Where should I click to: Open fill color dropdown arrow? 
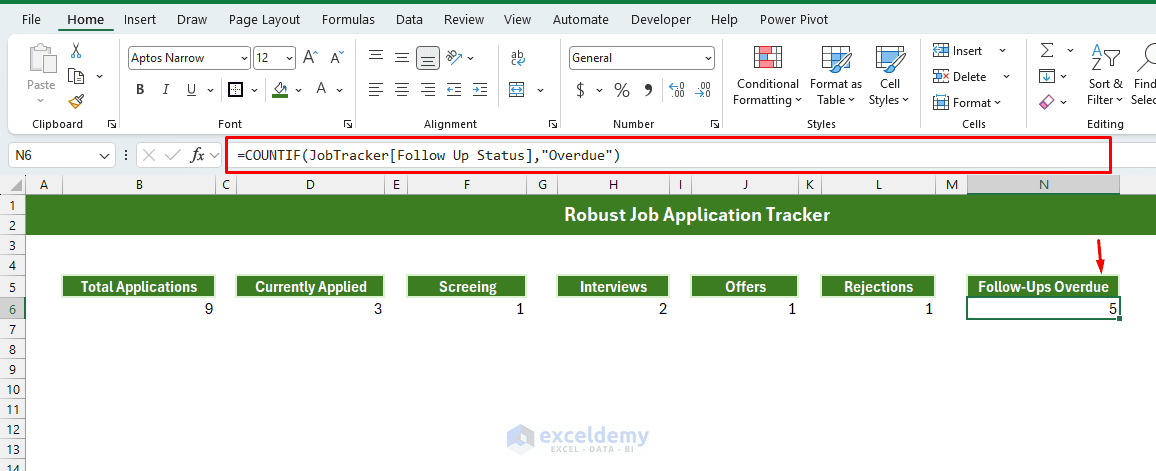(298, 90)
